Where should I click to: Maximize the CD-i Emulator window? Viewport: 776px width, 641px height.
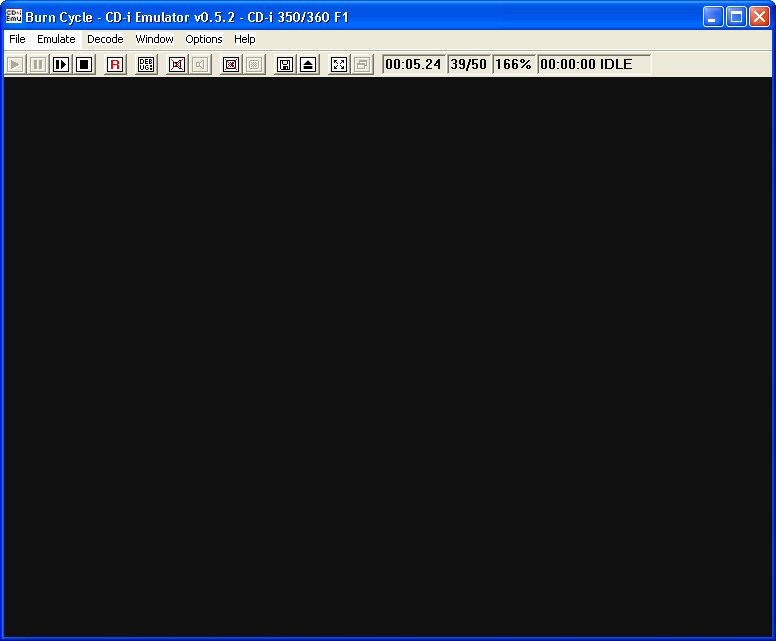736,17
